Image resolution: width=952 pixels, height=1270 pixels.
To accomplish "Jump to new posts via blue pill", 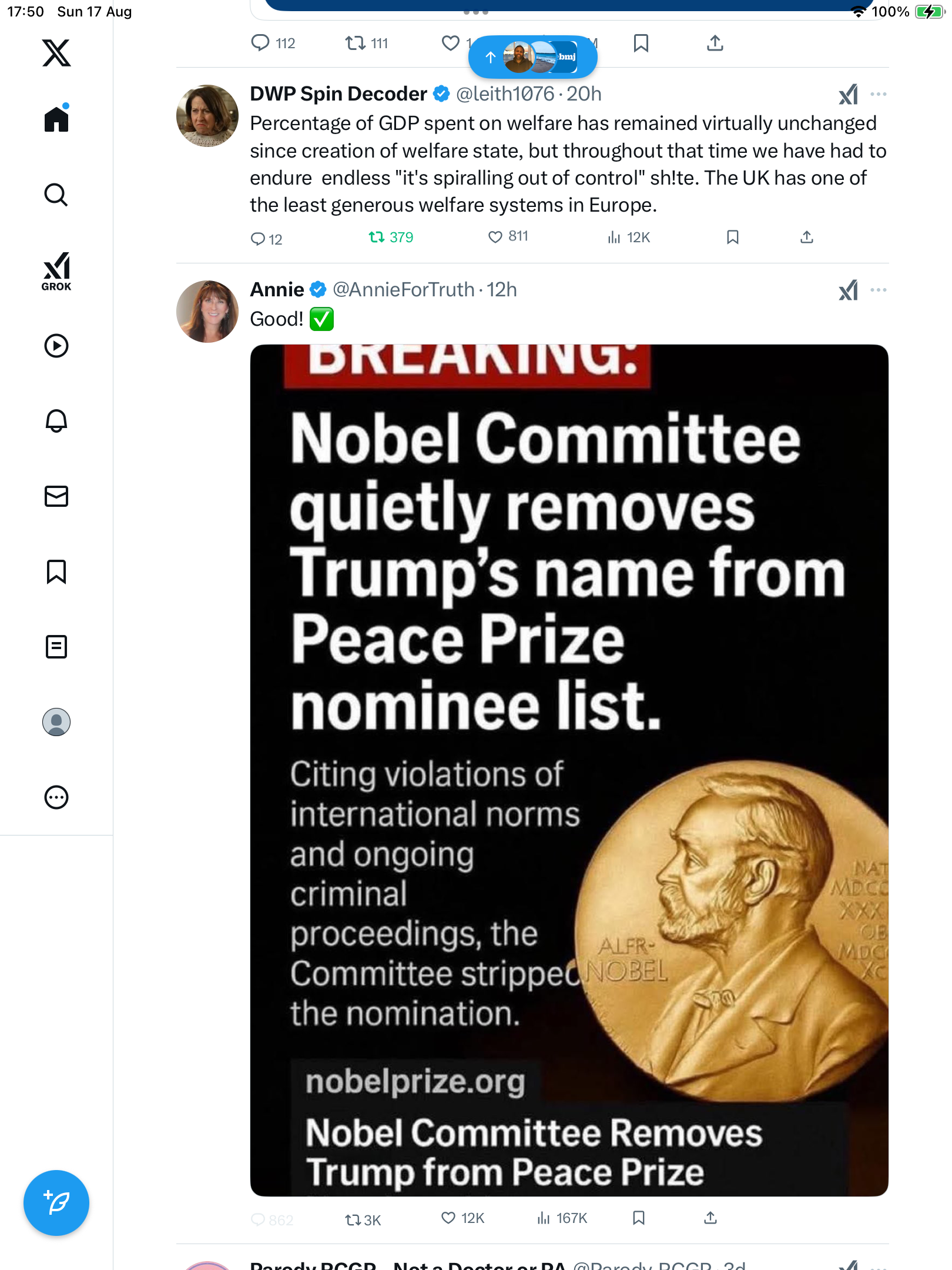I will tap(532, 57).
